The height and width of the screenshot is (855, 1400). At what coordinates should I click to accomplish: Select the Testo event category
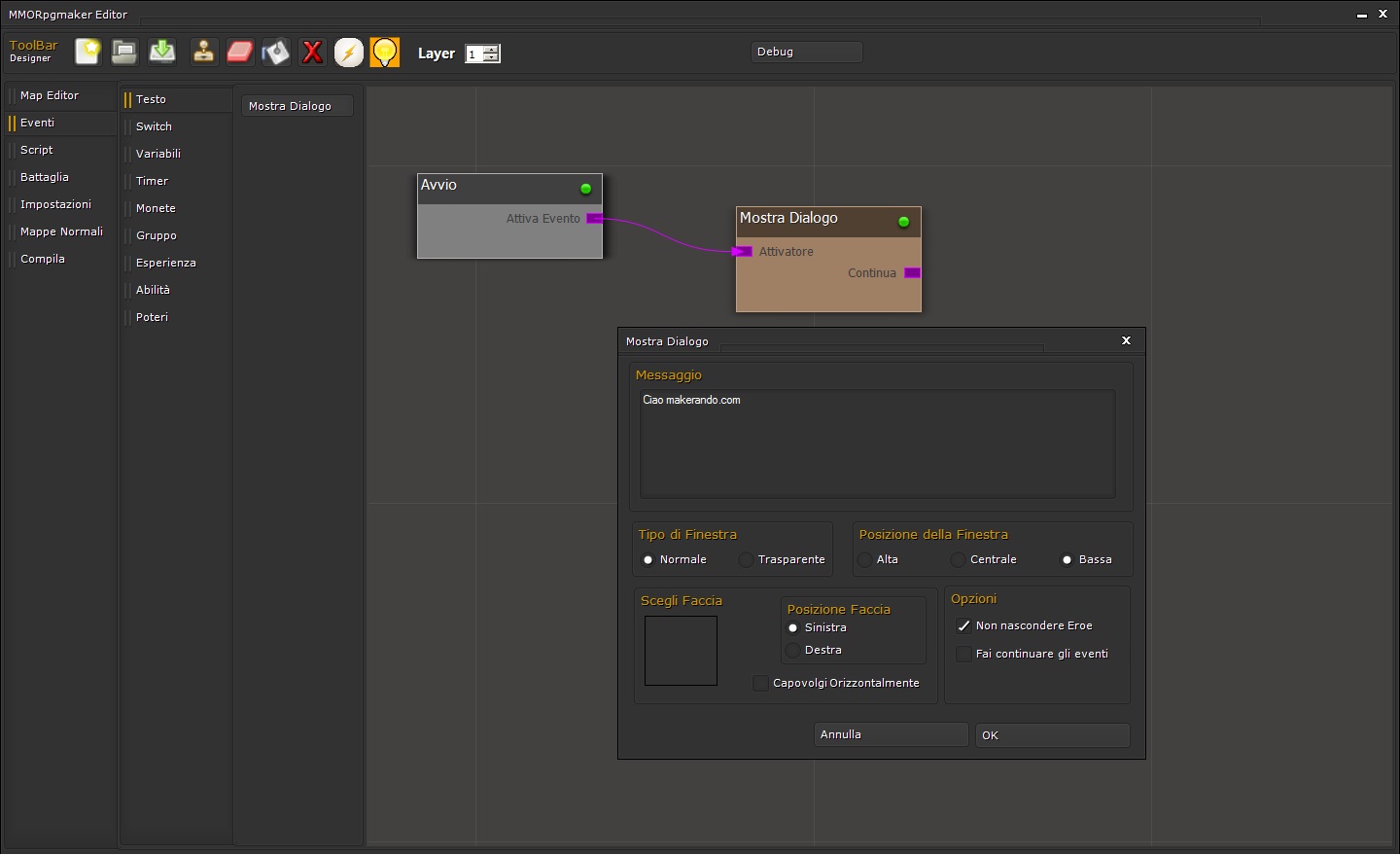tap(176, 99)
